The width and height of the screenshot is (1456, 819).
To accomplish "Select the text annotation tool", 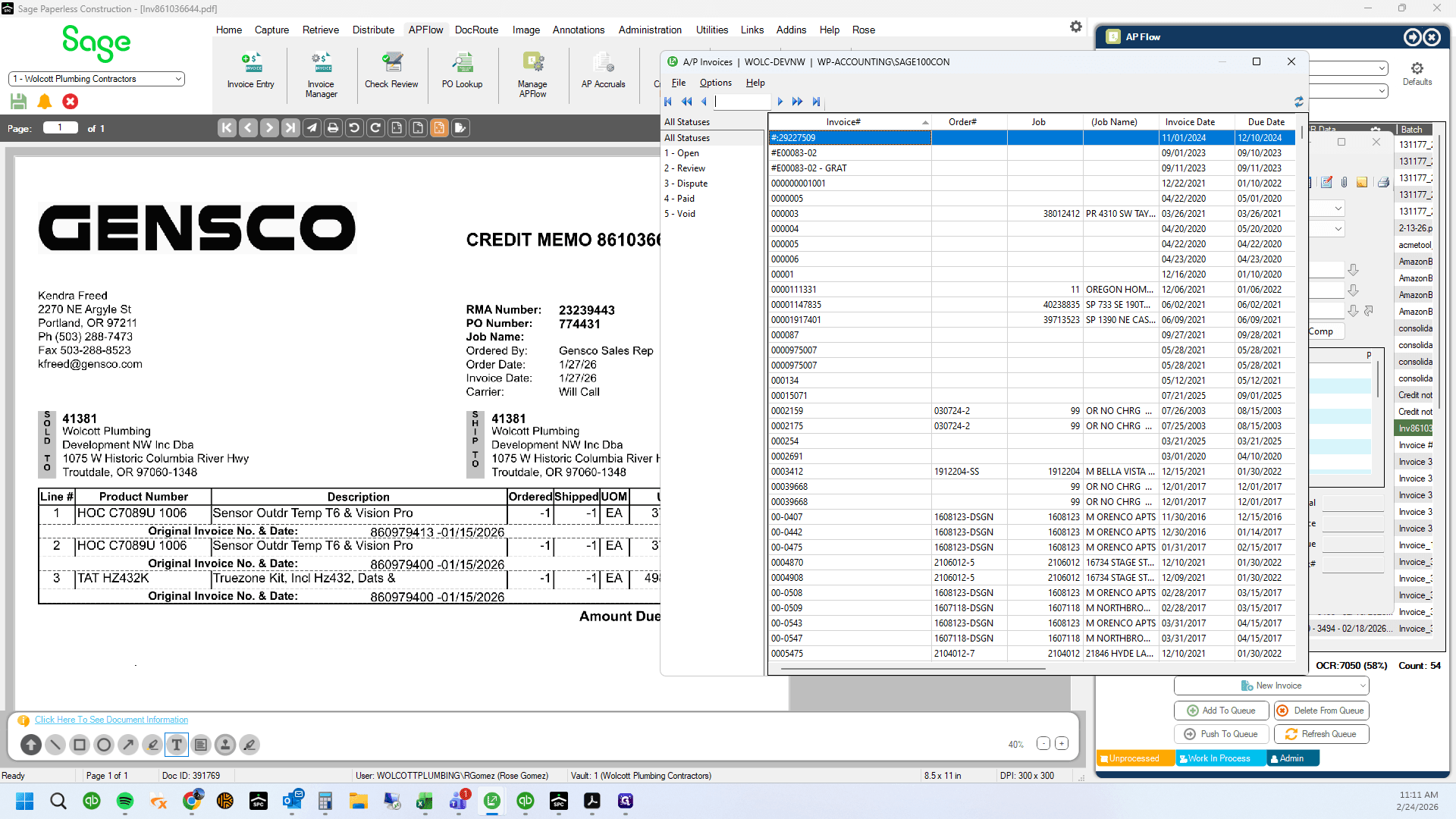I will [177, 745].
